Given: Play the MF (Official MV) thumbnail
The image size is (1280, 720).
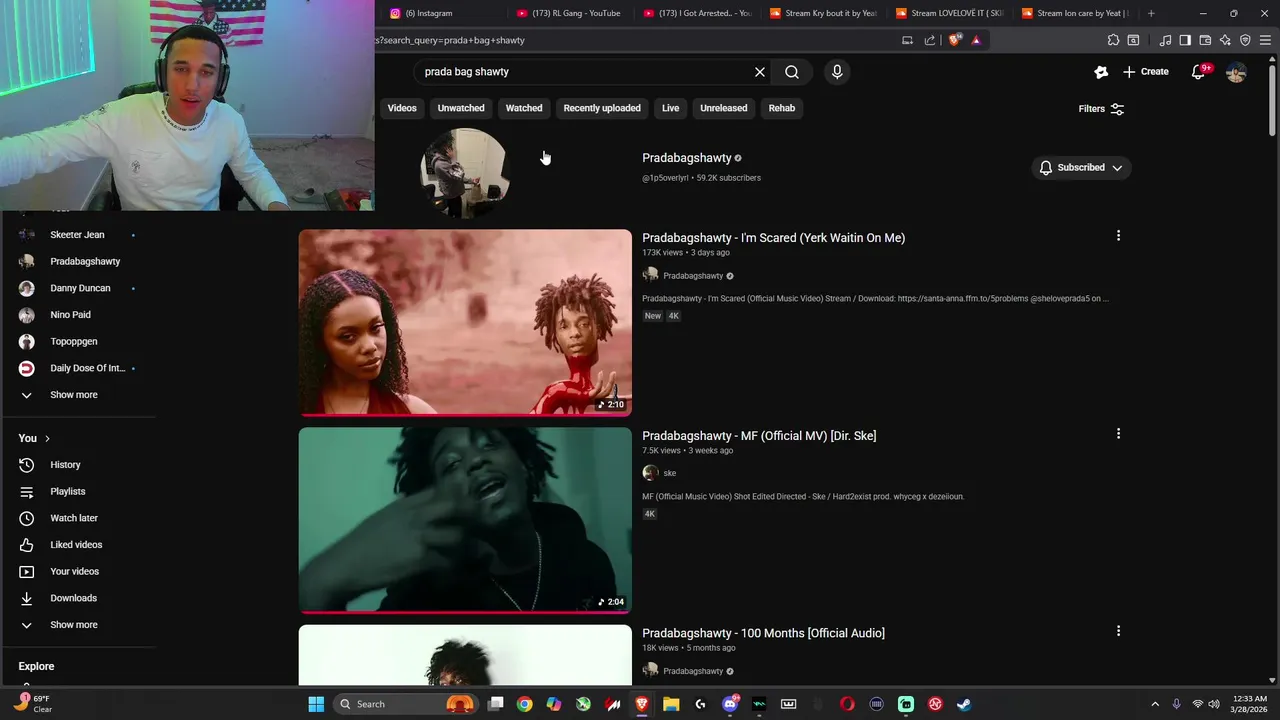Looking at the screenshot, I should coord(465,520).
